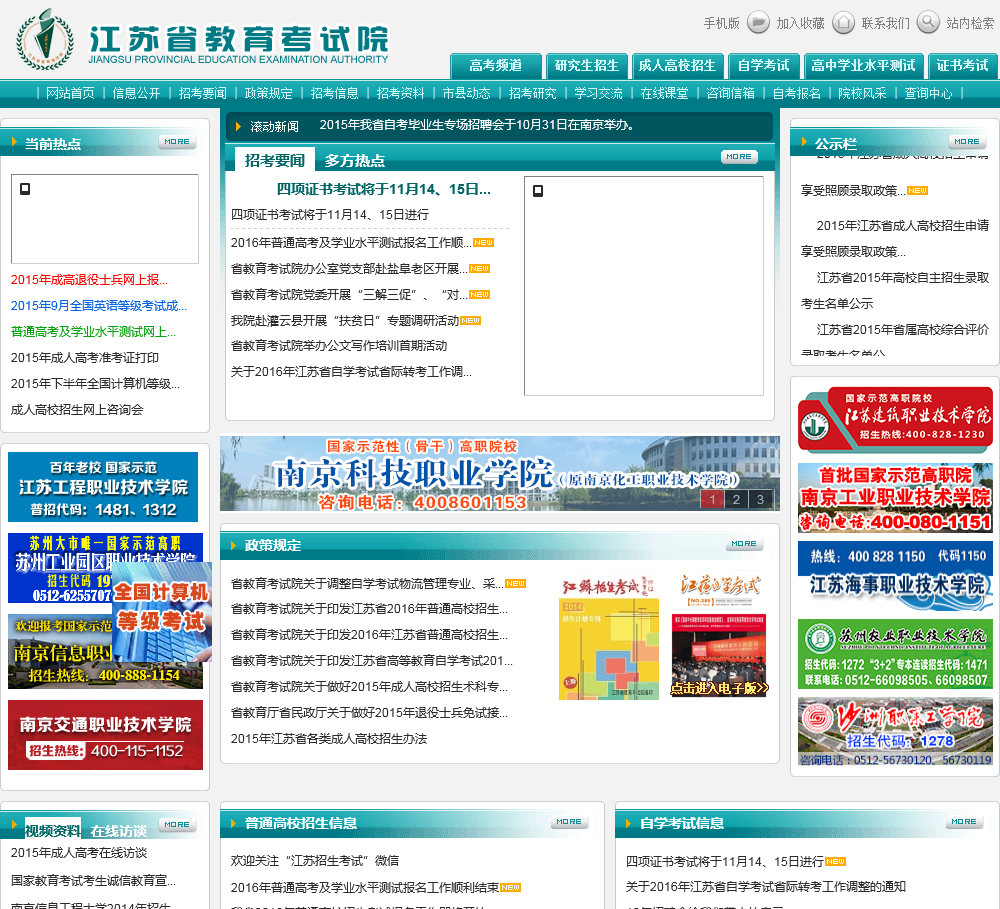Click the MORE icon in 当前热点 panel
1000x909 pixels.
click(x=177, y=142)
